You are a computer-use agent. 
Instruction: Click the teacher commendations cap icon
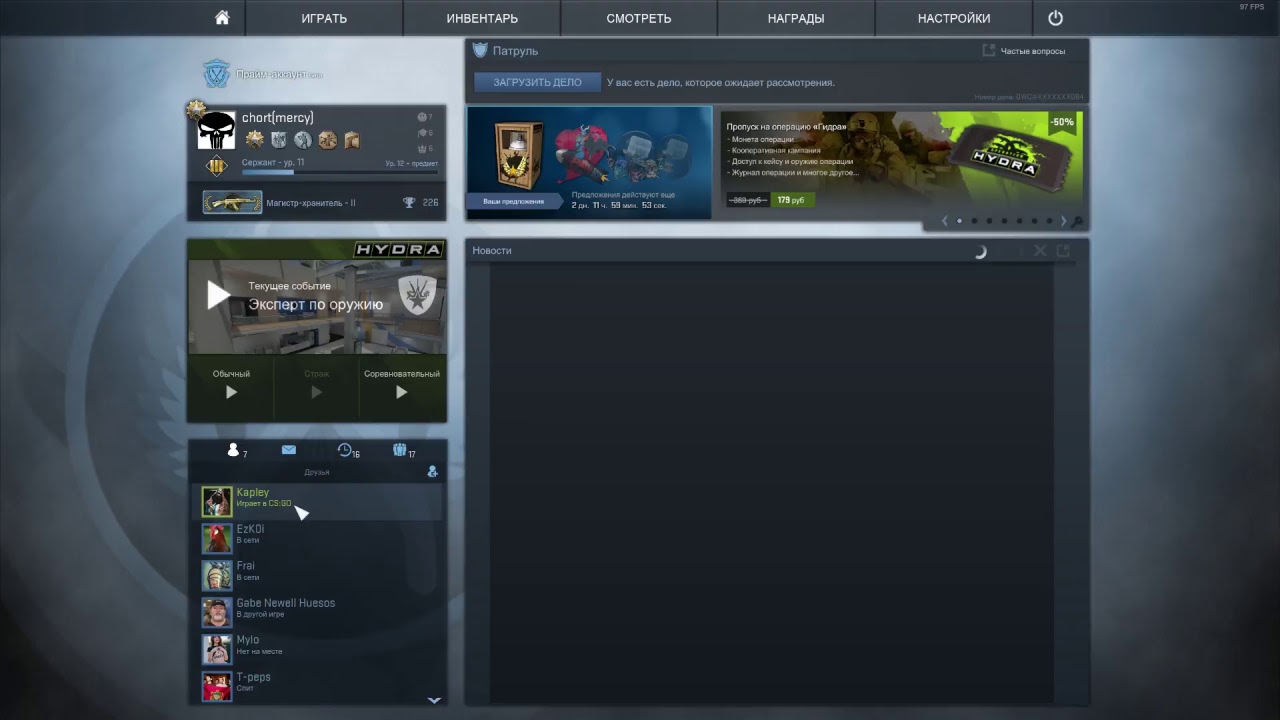[421, 133]
